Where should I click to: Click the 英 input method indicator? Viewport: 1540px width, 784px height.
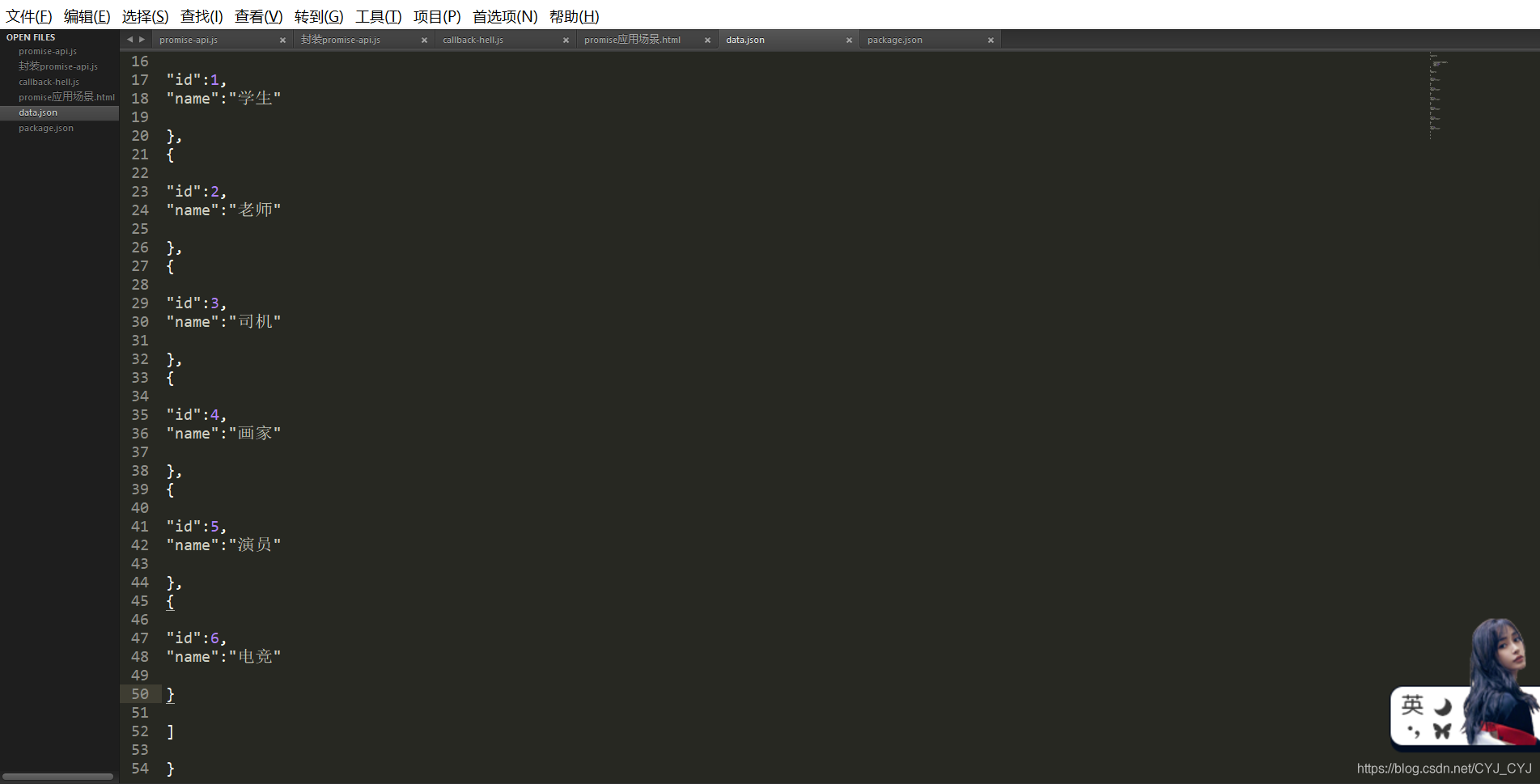[x=1413, y=706]
